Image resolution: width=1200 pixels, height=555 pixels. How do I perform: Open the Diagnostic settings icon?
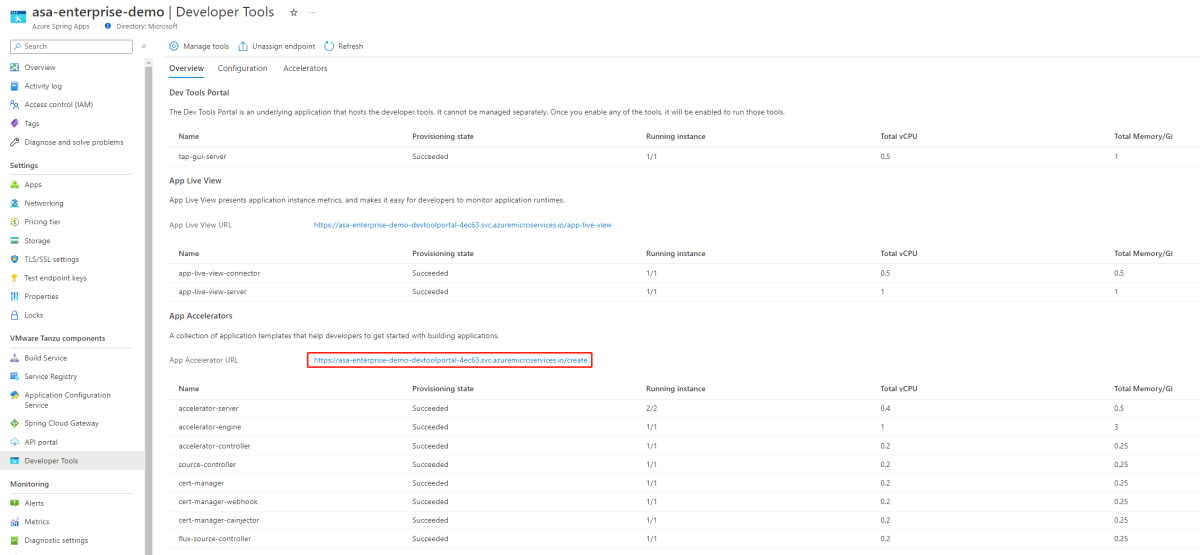(14, 541)
